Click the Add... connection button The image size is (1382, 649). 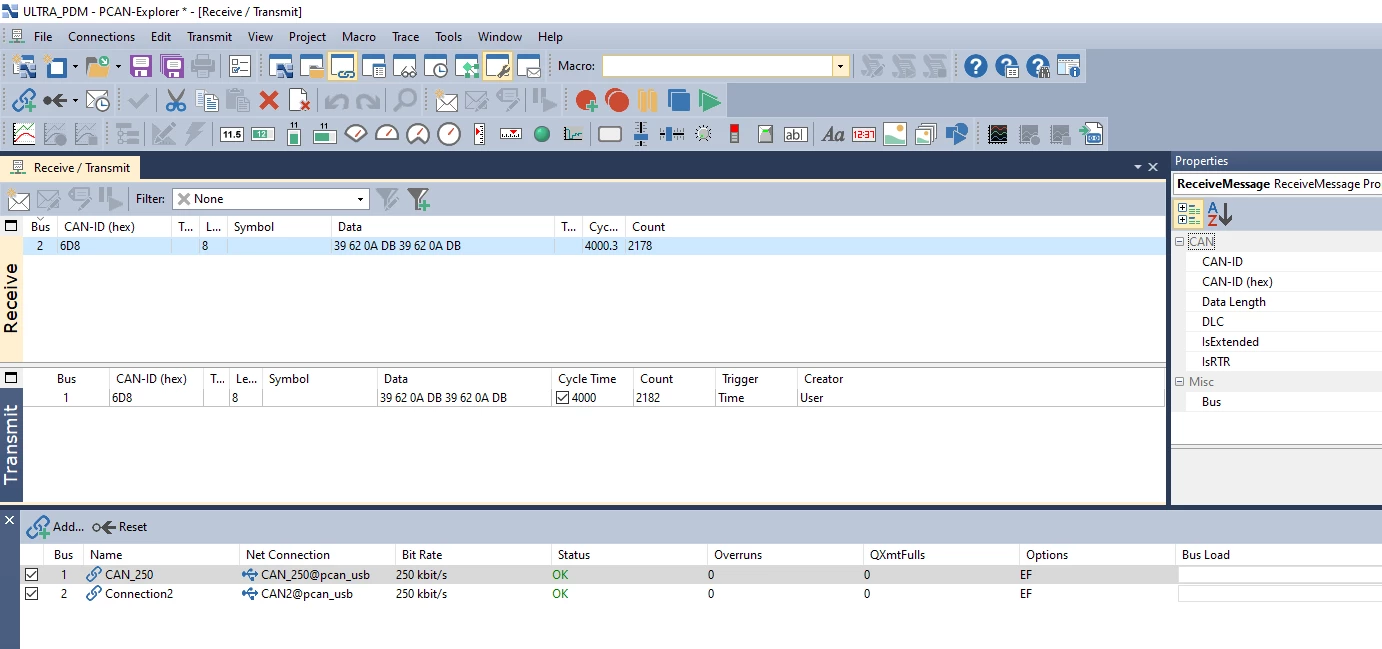(x=56, y=527)
